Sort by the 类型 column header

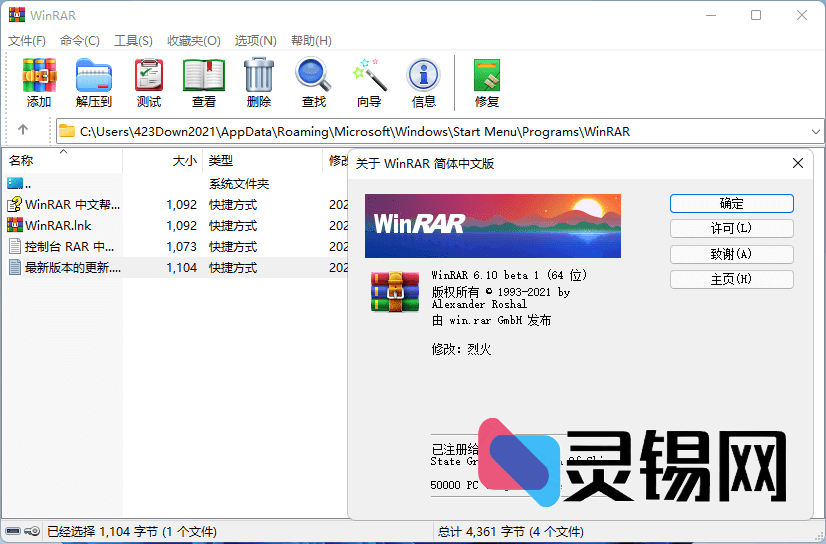pos(262,161)
